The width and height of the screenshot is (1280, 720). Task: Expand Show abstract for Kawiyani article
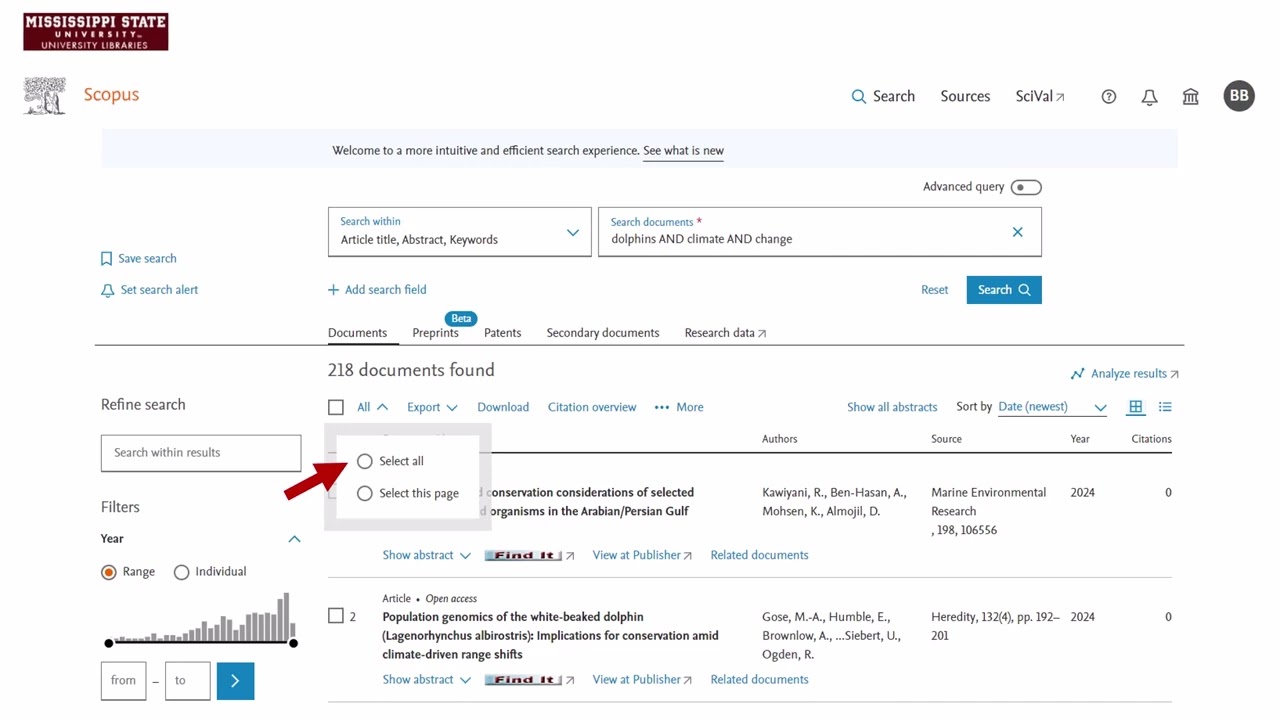click(426, 555)
